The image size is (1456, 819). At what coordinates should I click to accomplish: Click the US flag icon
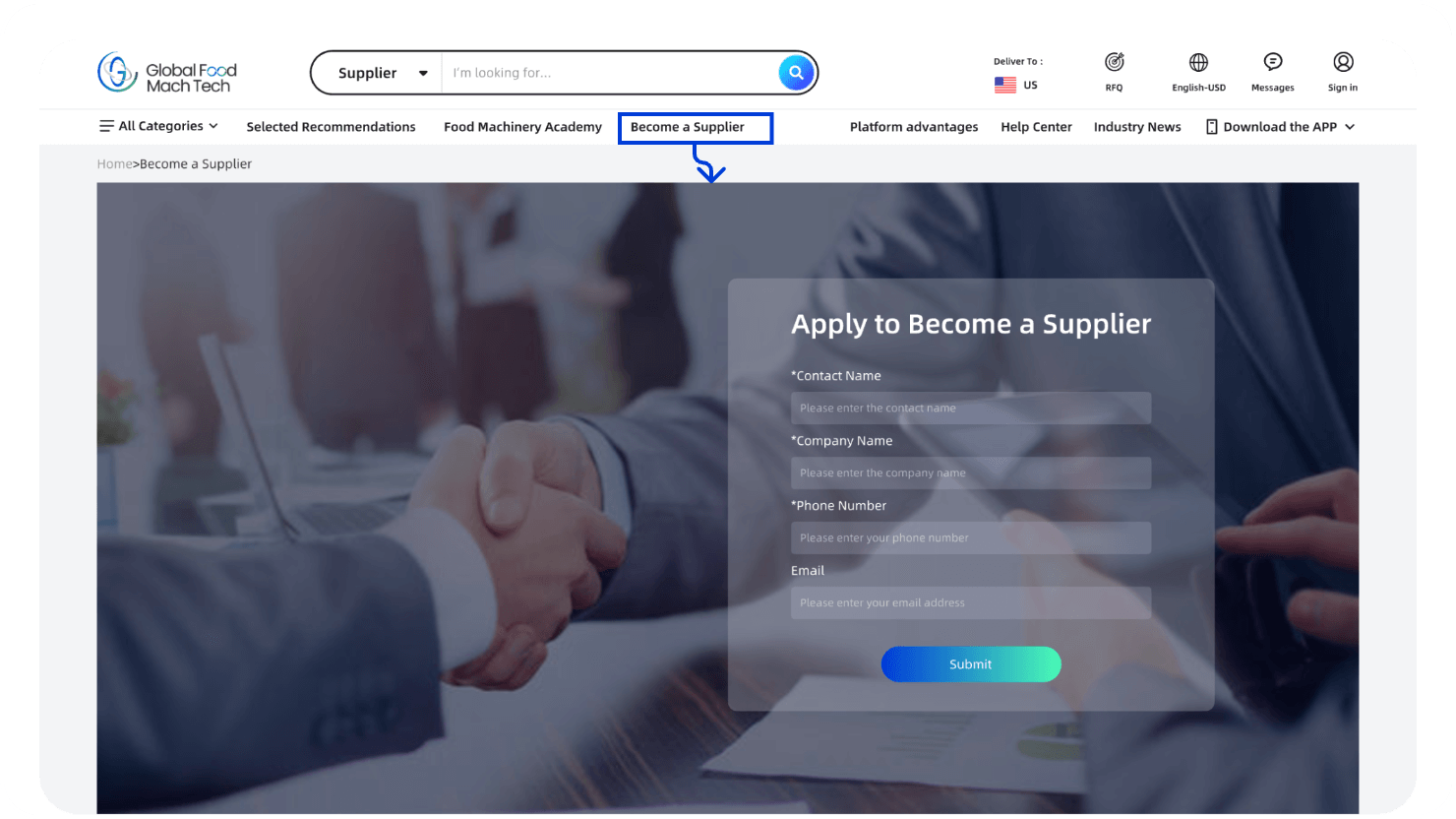pos(1005,85)
